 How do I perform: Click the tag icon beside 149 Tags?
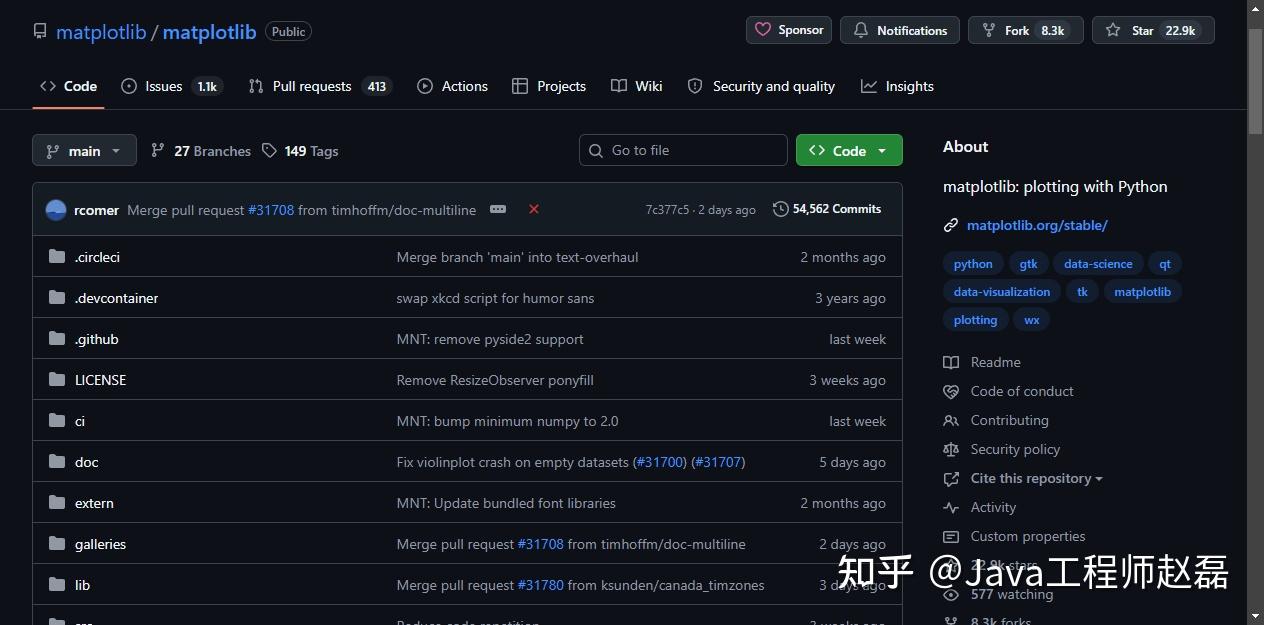(269, 151)
